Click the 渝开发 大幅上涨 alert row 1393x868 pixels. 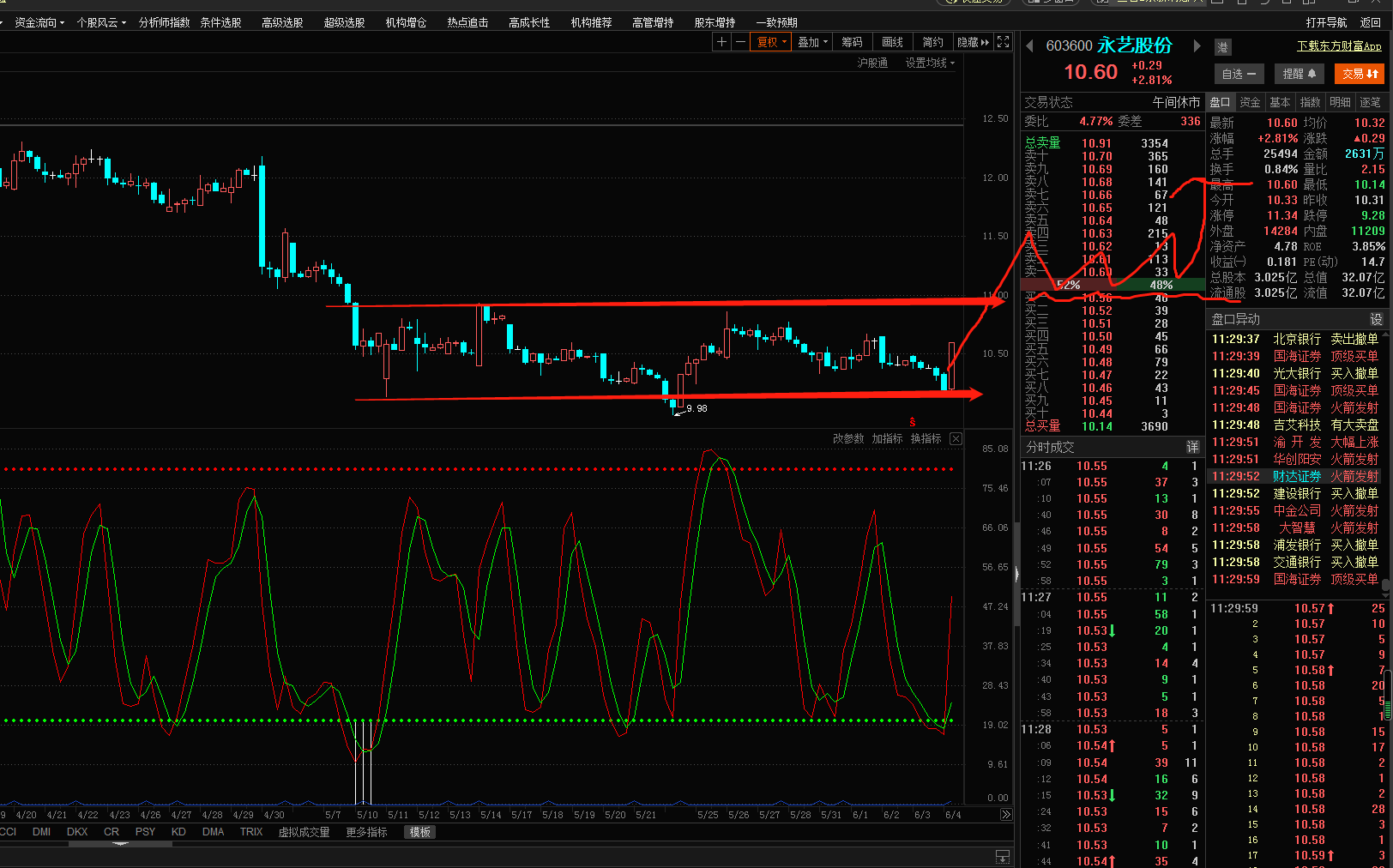1295,442
